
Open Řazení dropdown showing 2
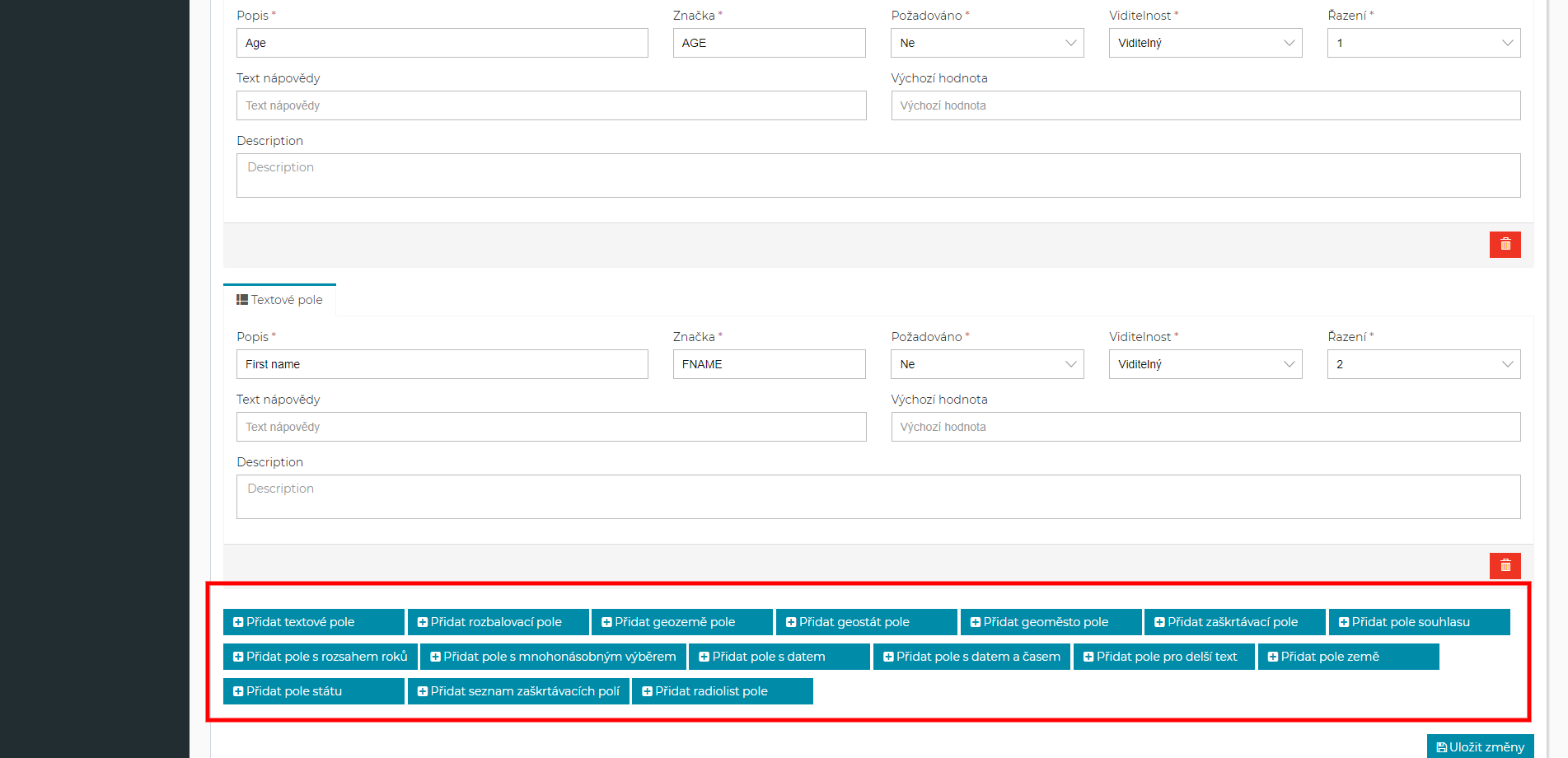point(1424,364)
